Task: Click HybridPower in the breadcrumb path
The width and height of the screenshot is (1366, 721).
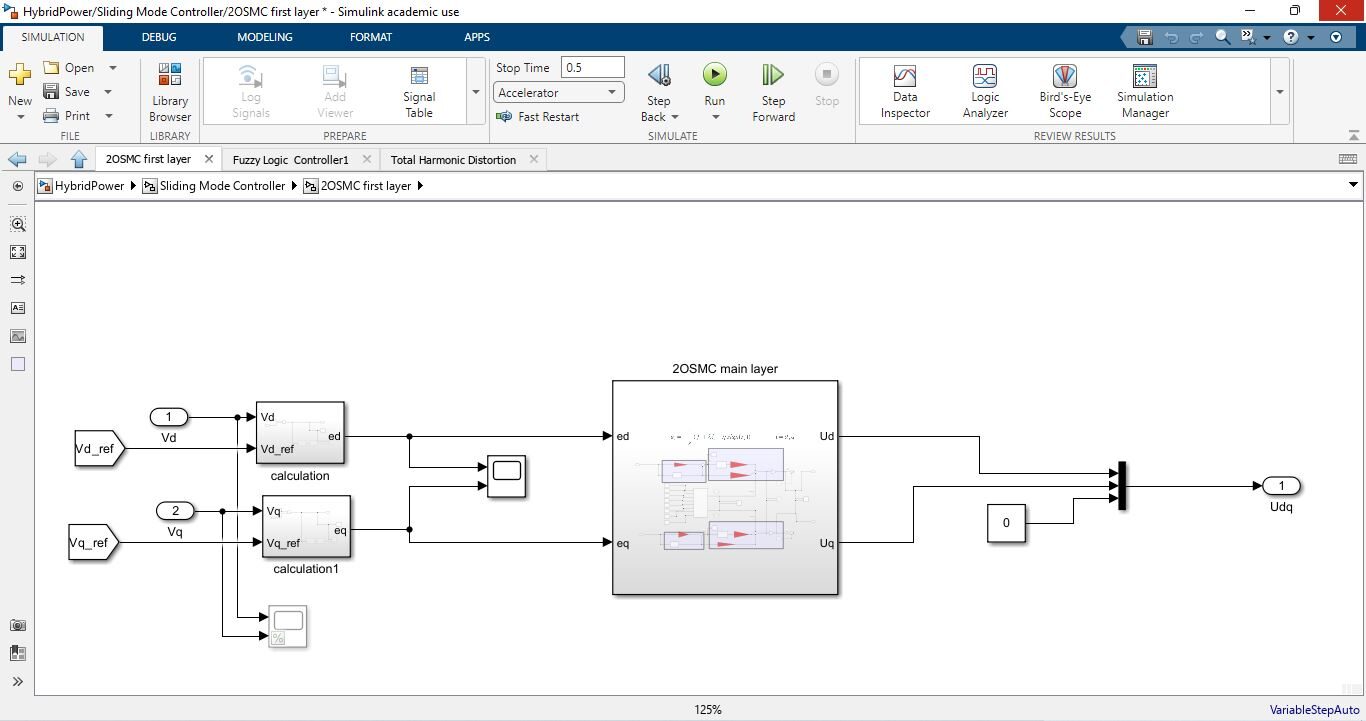Action: pos(89,186)
